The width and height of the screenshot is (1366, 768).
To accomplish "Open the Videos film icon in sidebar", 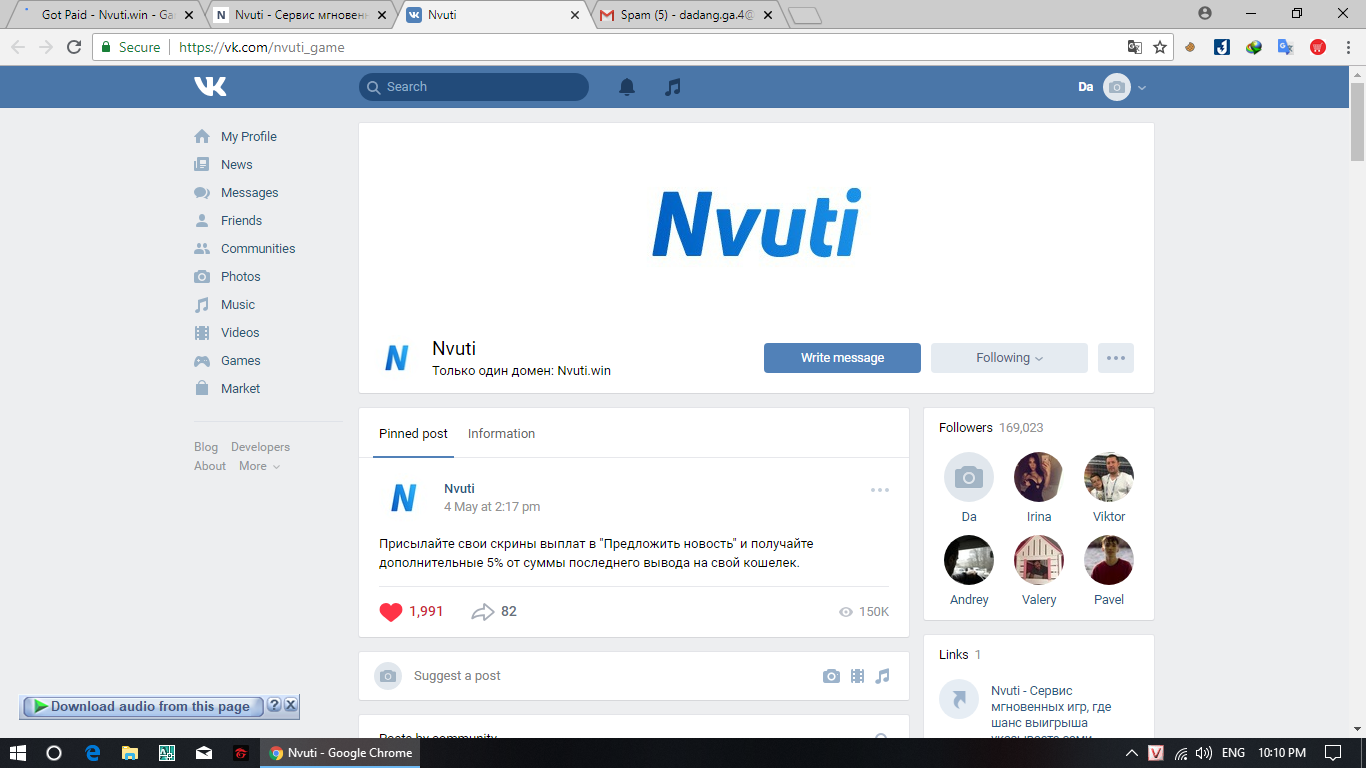I will [202, 332].
